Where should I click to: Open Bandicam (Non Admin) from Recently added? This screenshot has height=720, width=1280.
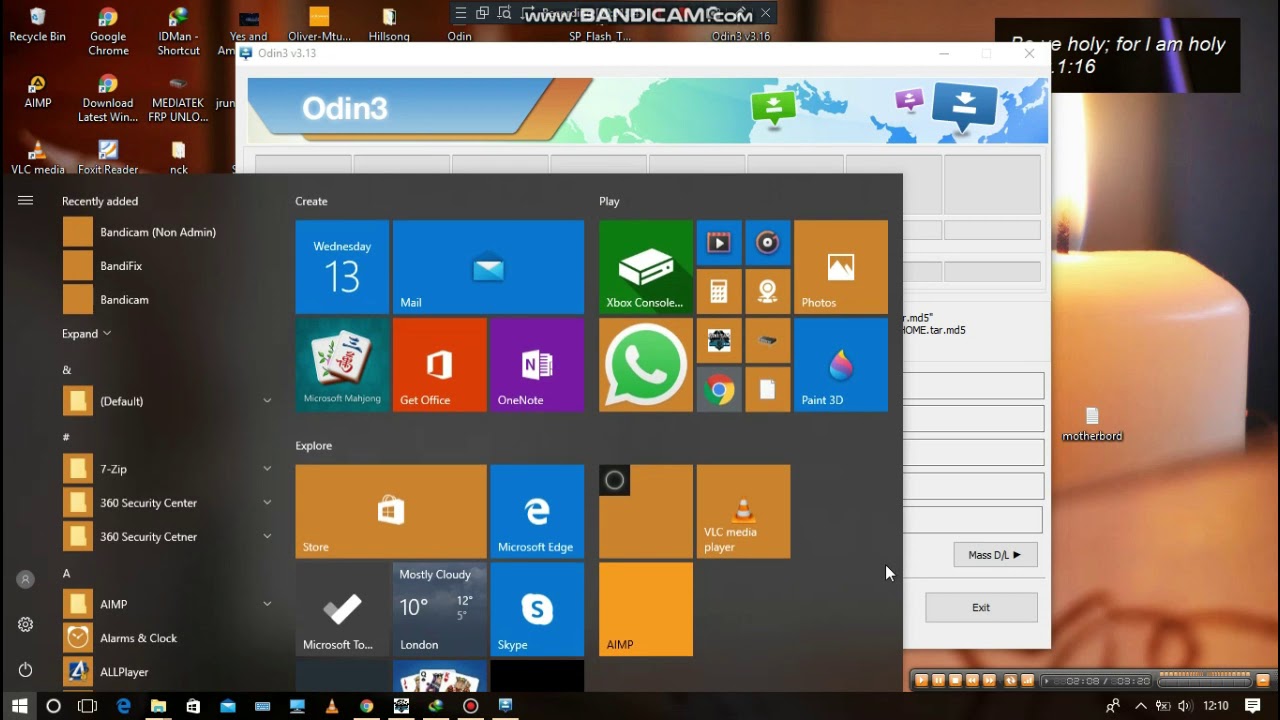tap(168, 232)
